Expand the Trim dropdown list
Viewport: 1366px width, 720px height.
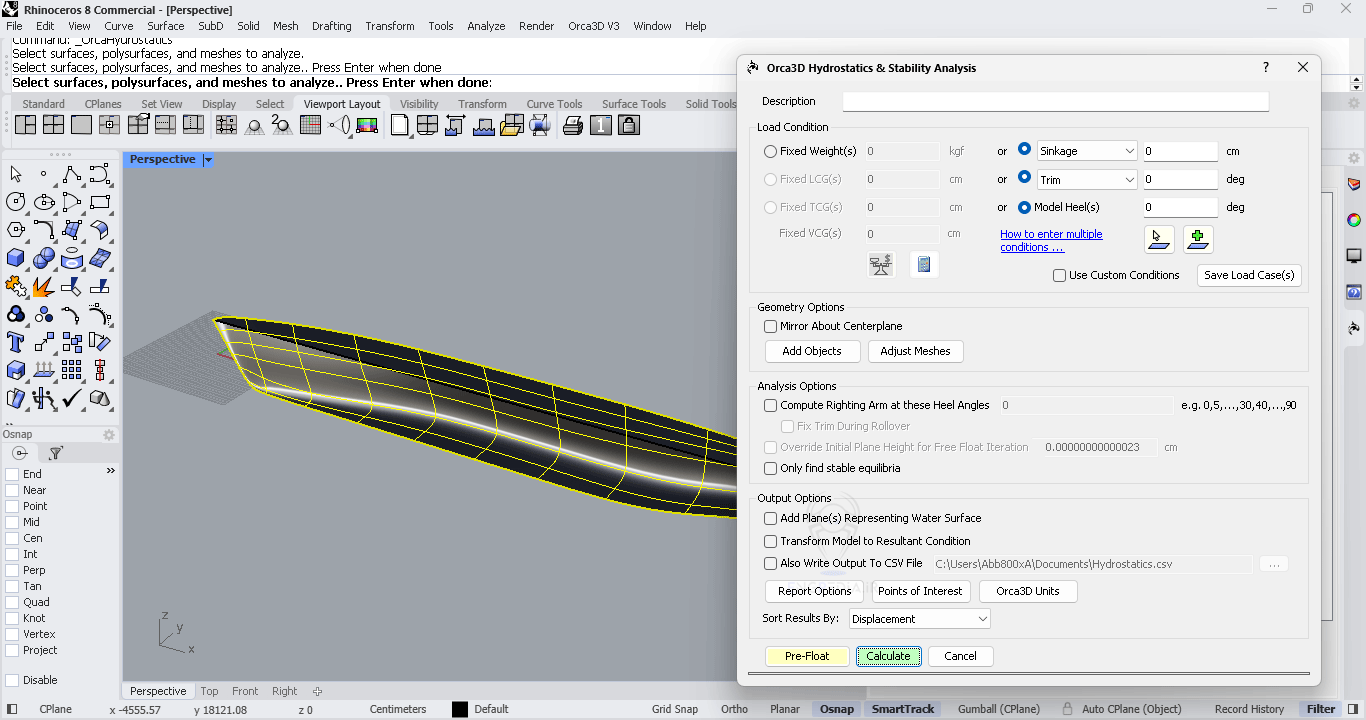[1087, 180]
